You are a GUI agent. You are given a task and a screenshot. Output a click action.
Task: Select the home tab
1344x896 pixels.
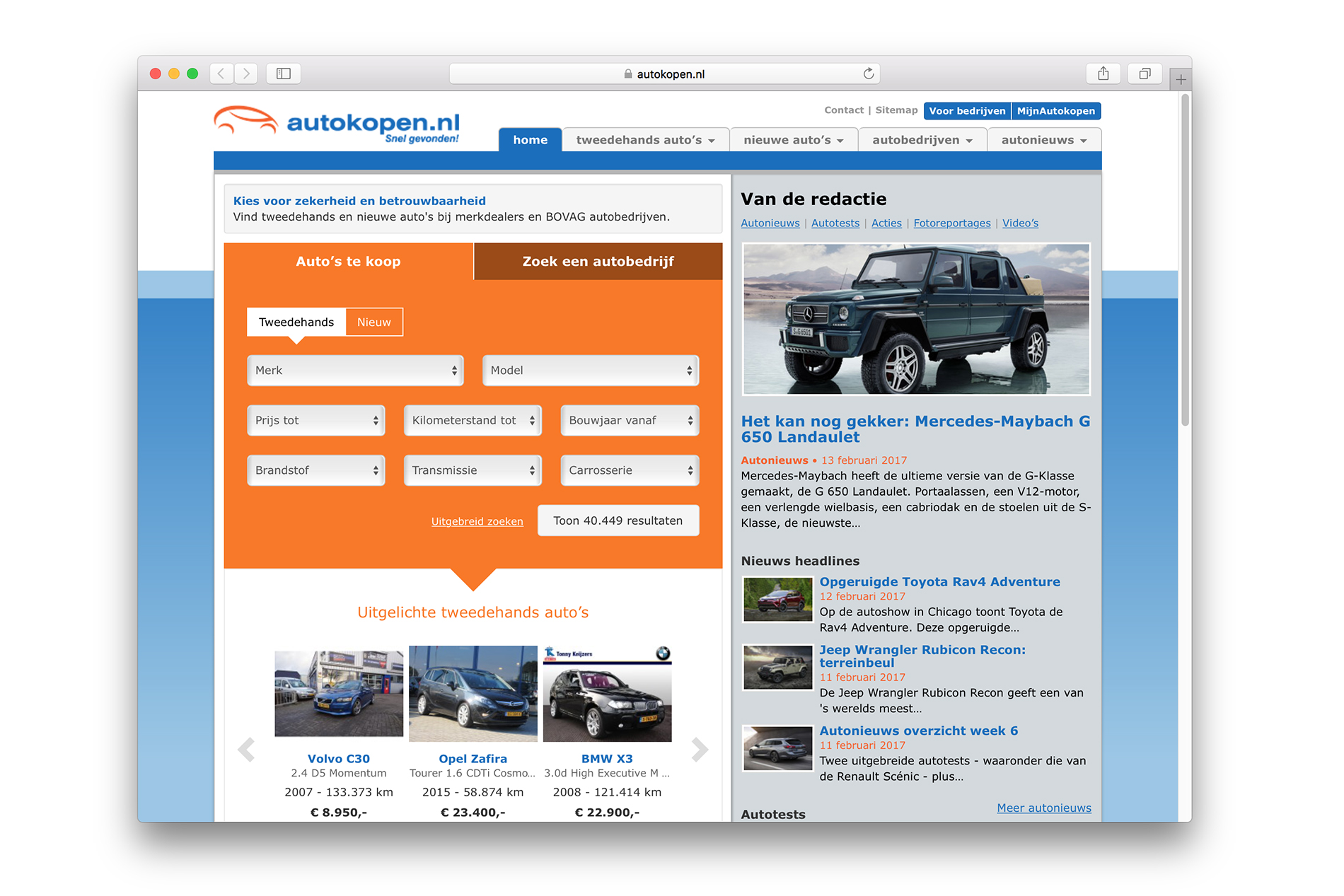click(530, 140)
